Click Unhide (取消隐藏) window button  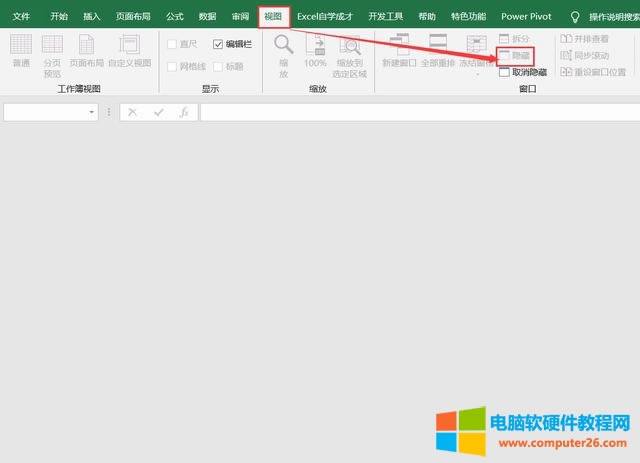coord(523,72)
